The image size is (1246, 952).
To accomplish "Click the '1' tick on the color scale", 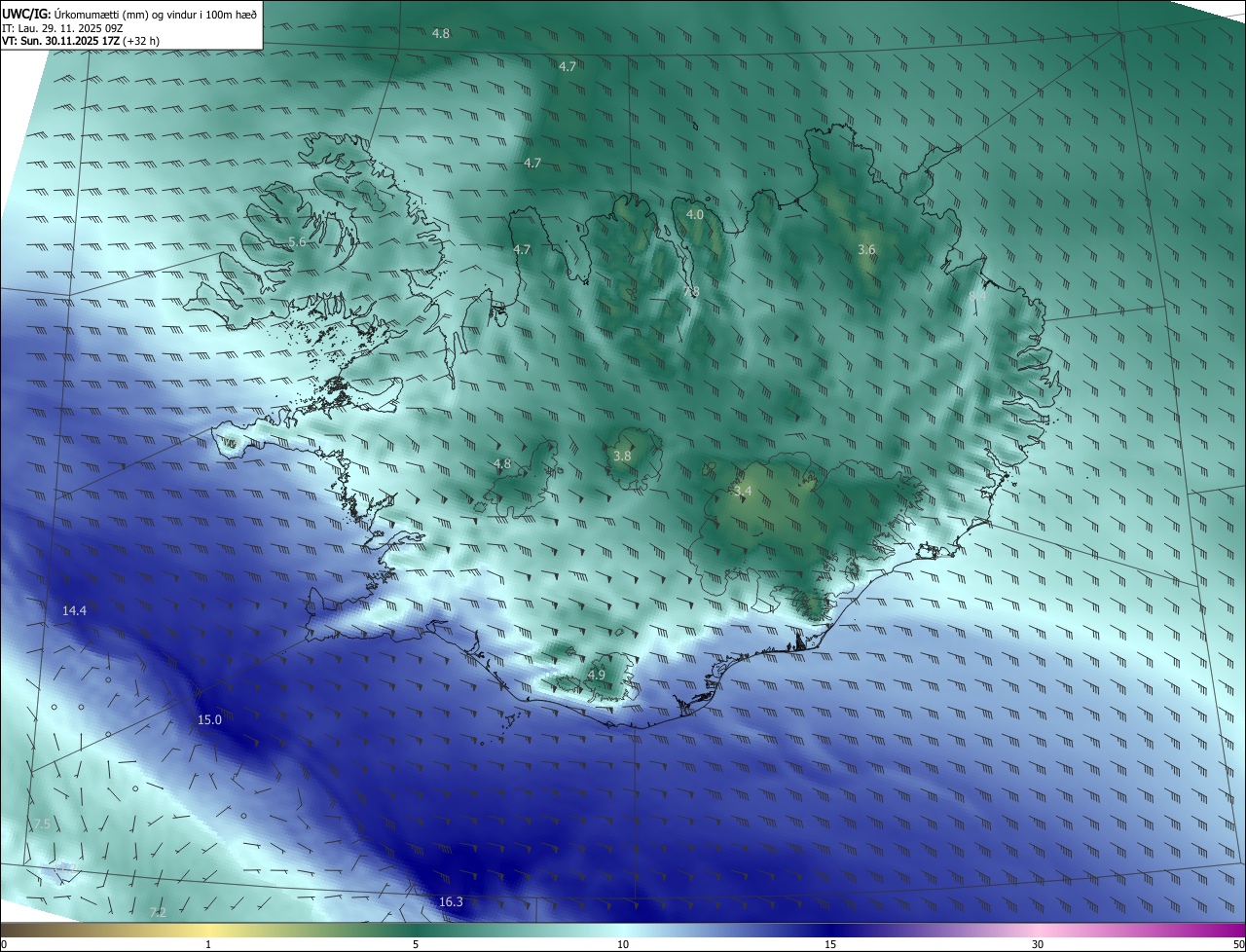I will 208,944.
